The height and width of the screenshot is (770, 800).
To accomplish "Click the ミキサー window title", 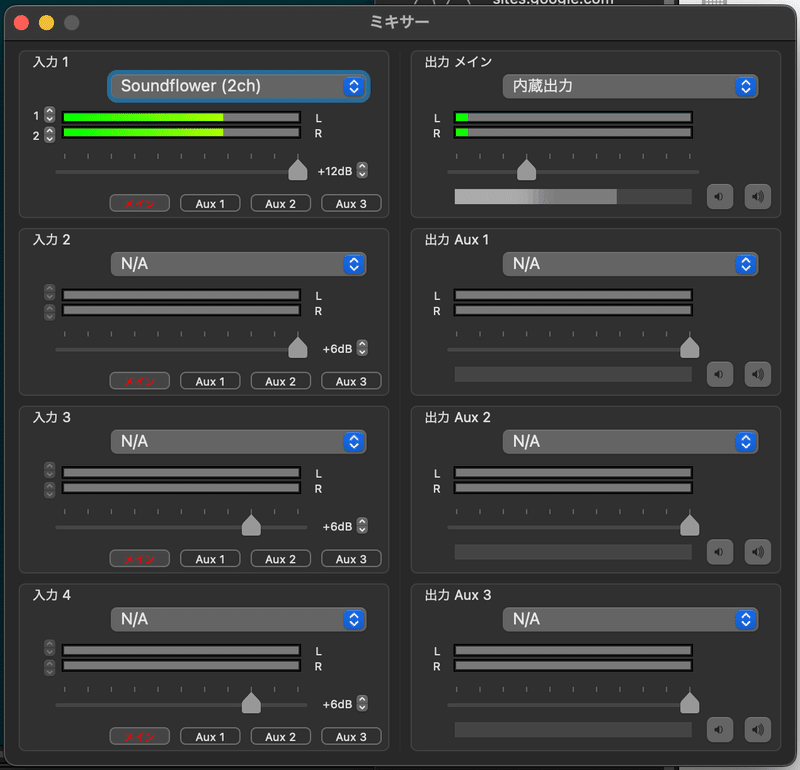I will coord(399,22).
